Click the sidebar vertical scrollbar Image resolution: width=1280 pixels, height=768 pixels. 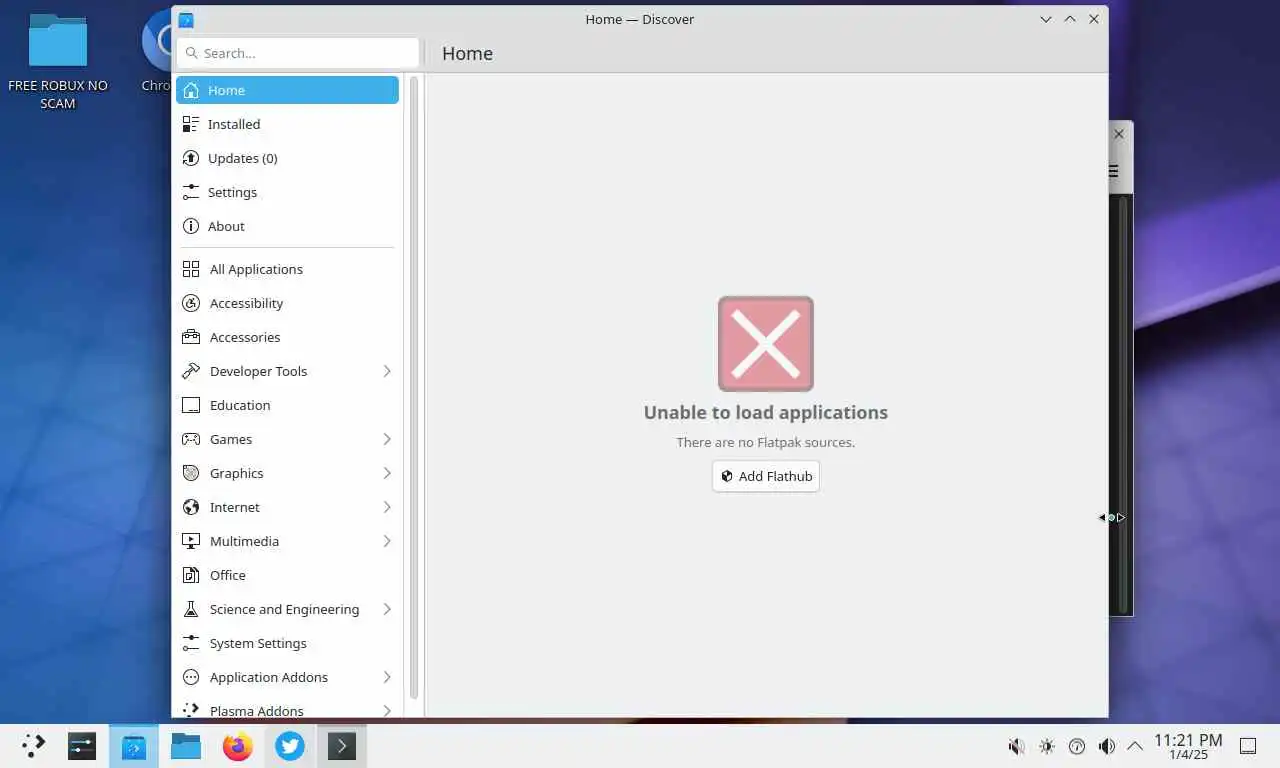pos(413,388)
